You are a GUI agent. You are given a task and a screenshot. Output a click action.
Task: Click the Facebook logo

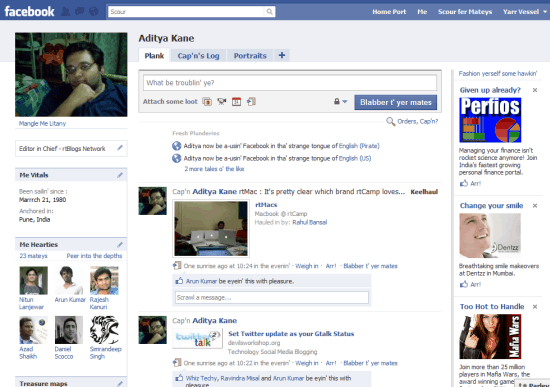tap(29, 12)
